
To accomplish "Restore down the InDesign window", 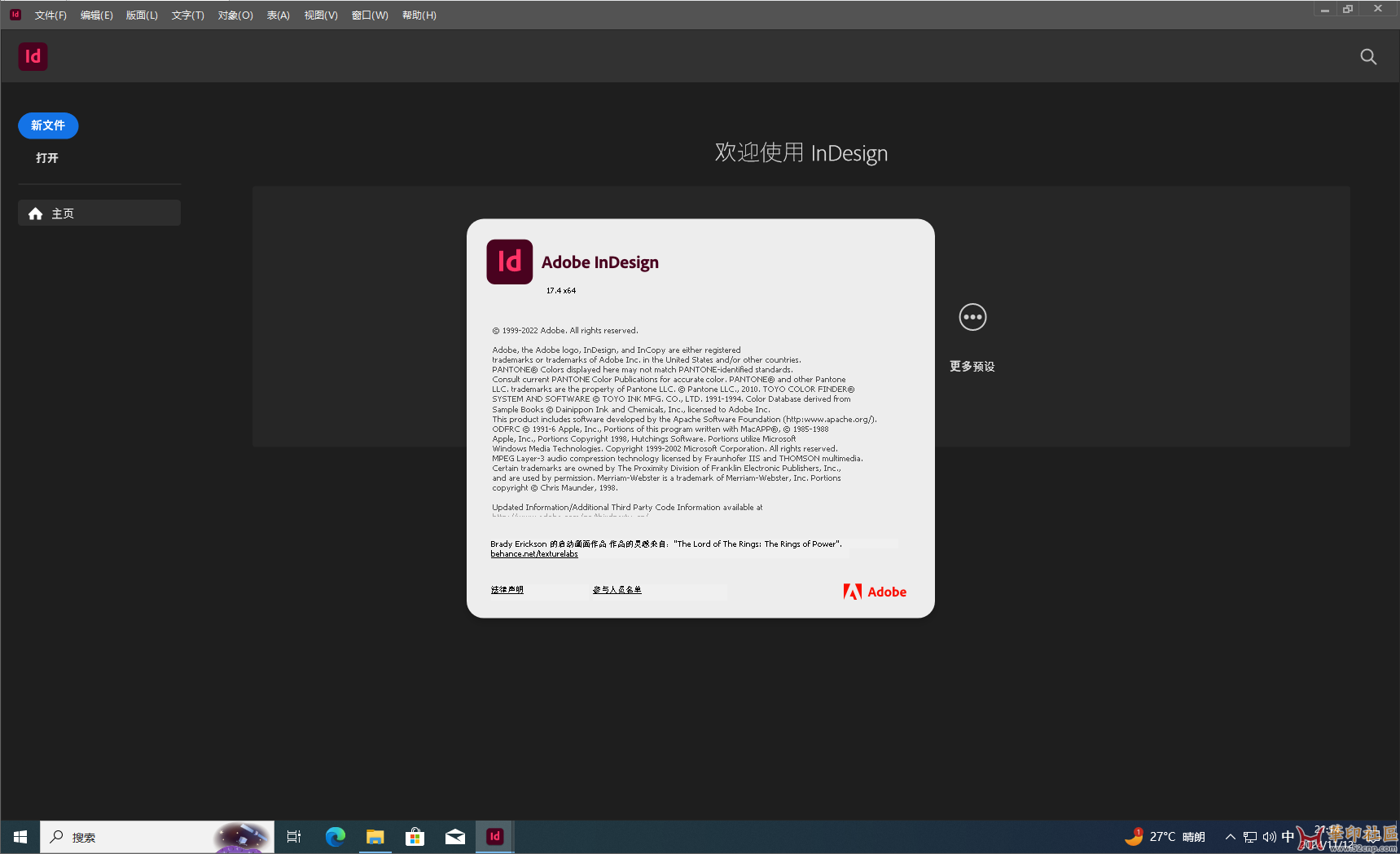I will point(1348,9).
